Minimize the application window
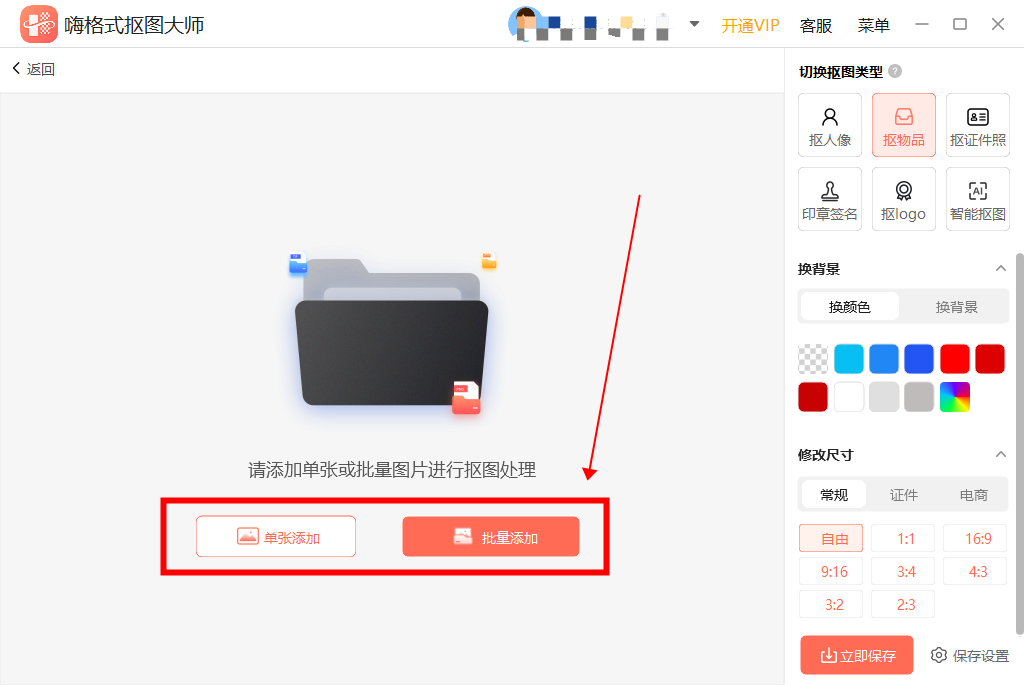 921,24
